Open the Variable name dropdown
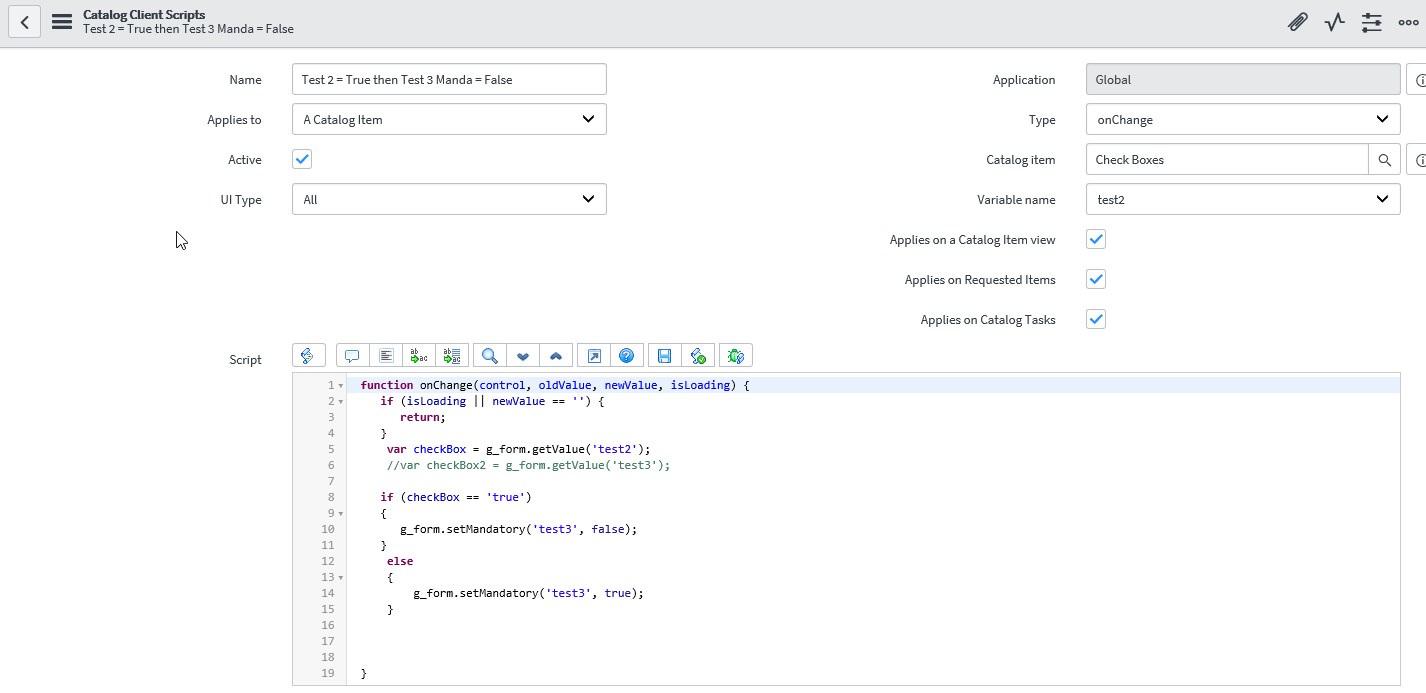This screenshot has width=1426, height=693. 1243,200
